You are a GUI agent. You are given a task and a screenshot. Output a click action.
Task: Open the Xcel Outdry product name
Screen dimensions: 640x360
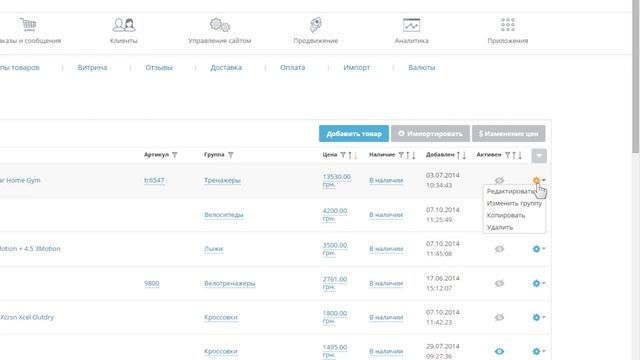(27, 317)
